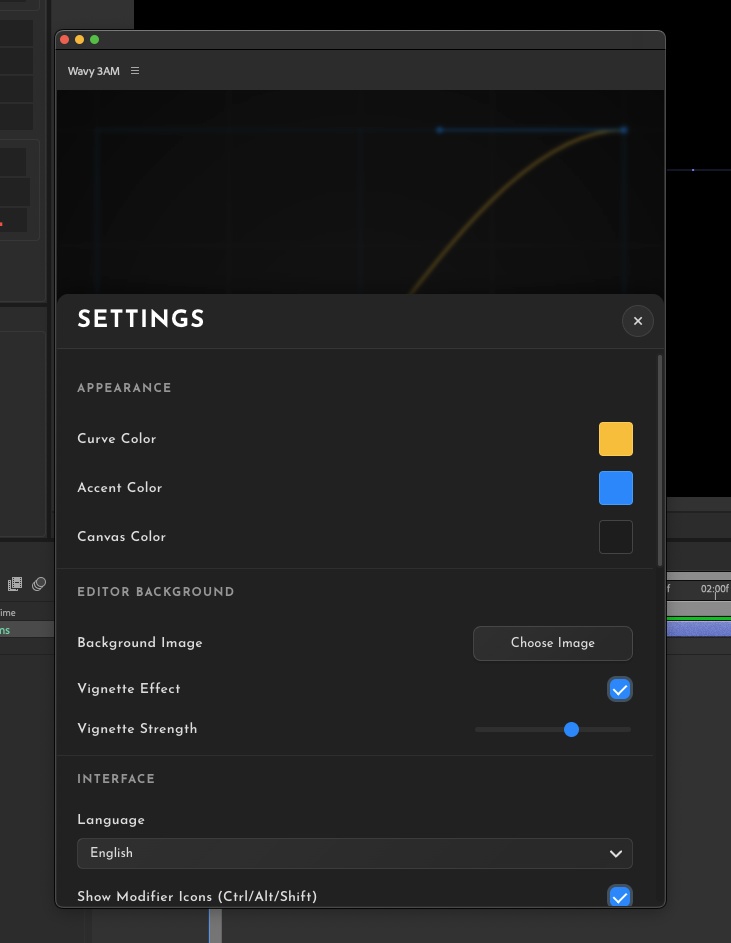Open the Canvas Color dark swatch
Image resolution: width=731 pixels, height=943 pixels.
[615, 537]
